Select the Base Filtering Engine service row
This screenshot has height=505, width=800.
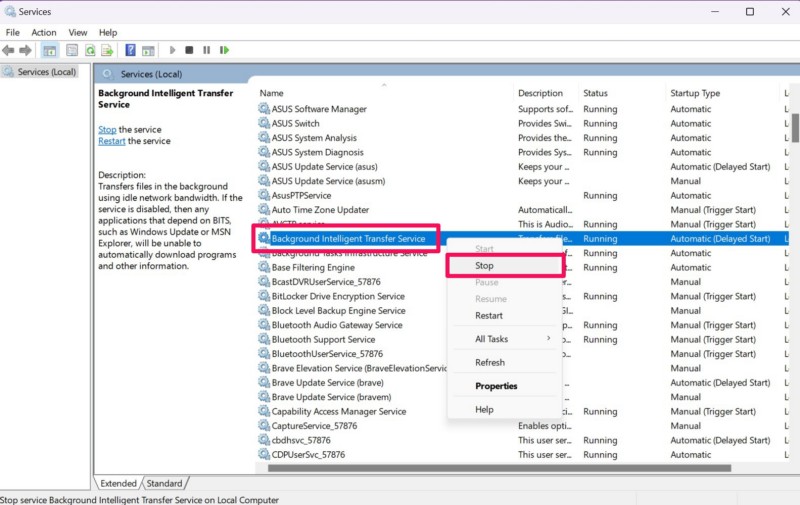[313, 268]
